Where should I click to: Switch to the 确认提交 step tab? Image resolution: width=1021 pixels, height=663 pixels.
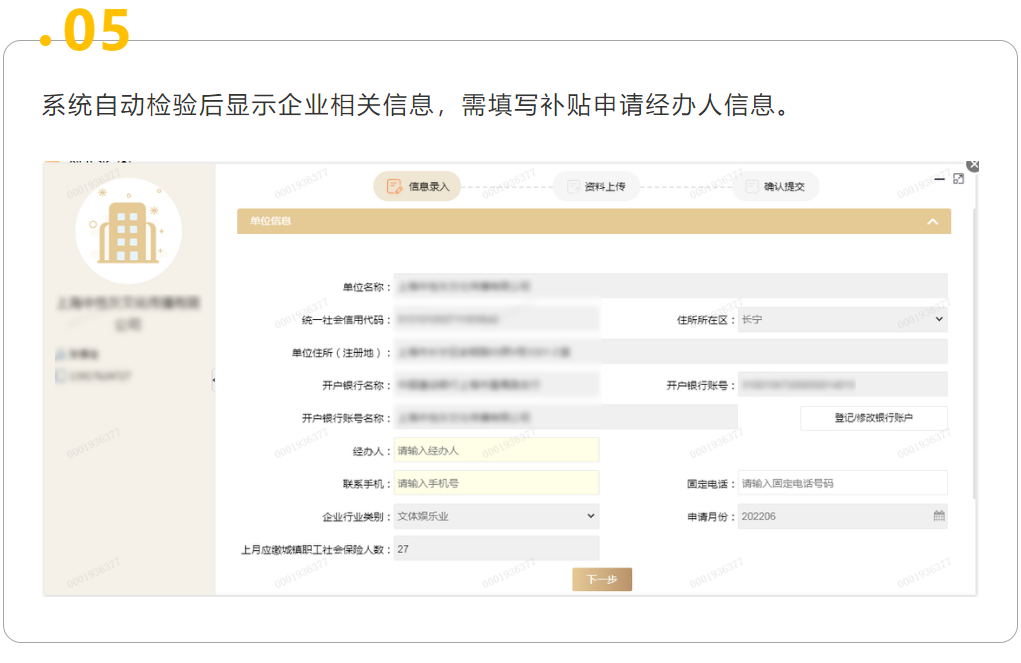783,186
